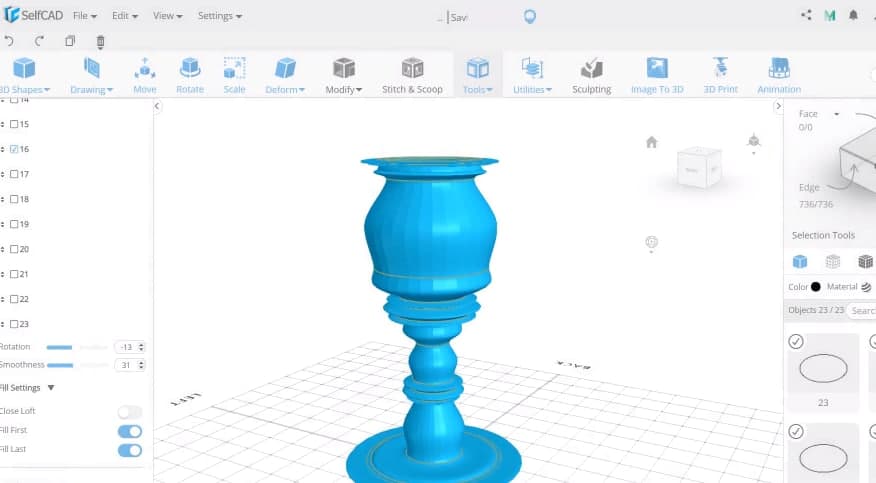The width and height of the screenshot is (876, 483).
Task: Click the Delete trash icon
Action: 101,41
